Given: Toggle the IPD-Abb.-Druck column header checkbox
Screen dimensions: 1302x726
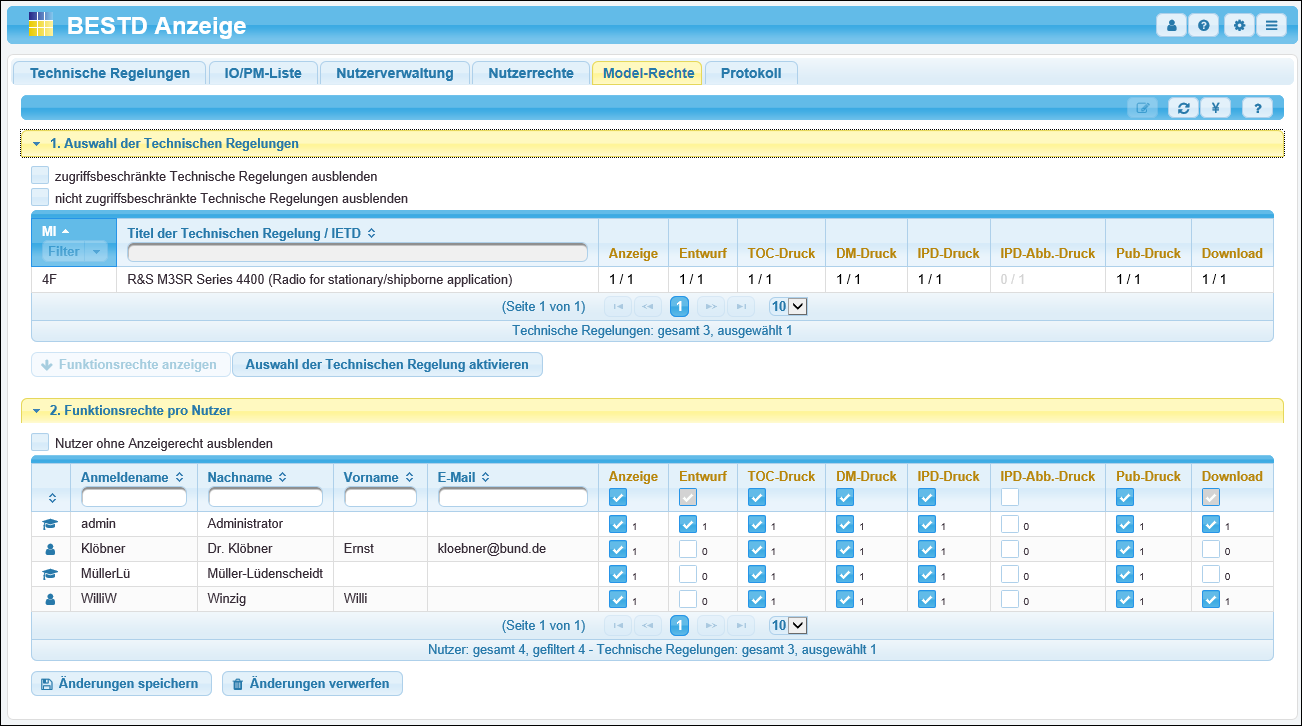Looking at the screenshot, I should pyautogui.click(x=1010, y=497).
